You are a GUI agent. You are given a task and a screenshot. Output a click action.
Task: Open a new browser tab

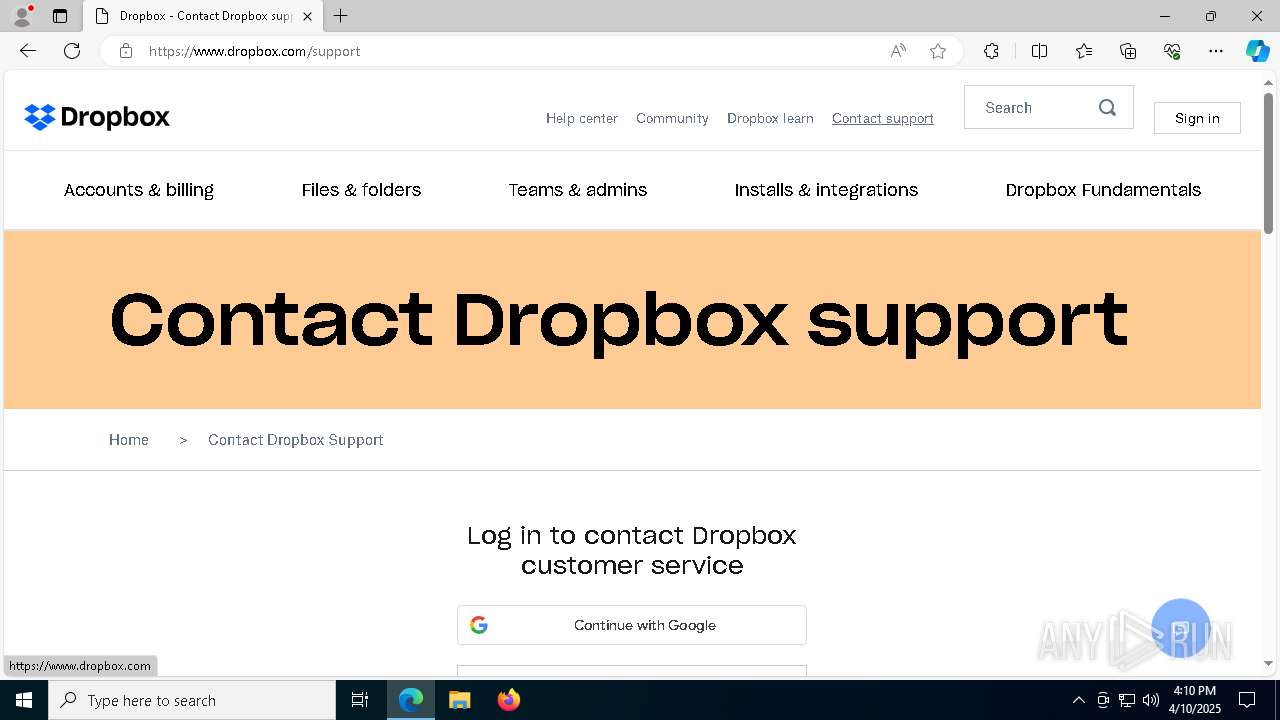[341, 16]
